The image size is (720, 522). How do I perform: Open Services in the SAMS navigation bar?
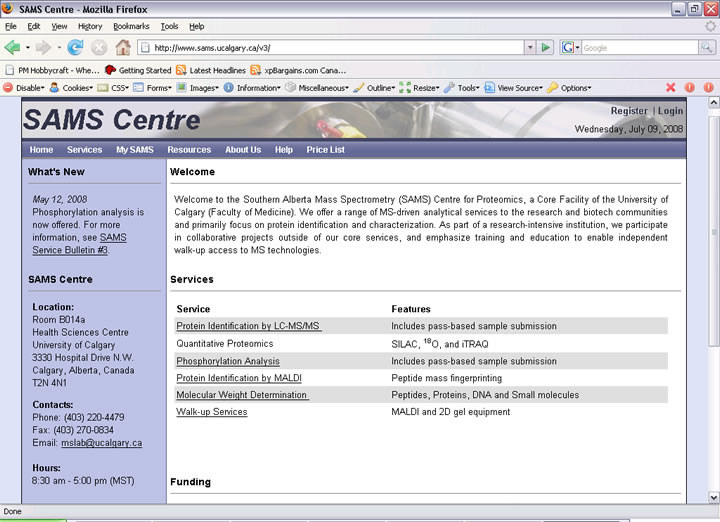pyautogui.click(x=84, y=150)
